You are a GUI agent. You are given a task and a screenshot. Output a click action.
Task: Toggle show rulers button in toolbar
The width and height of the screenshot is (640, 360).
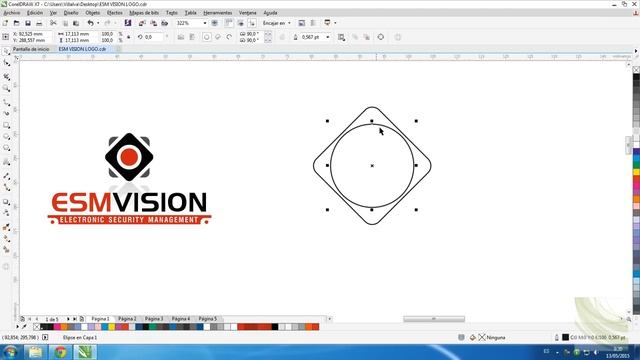point(229,23)
